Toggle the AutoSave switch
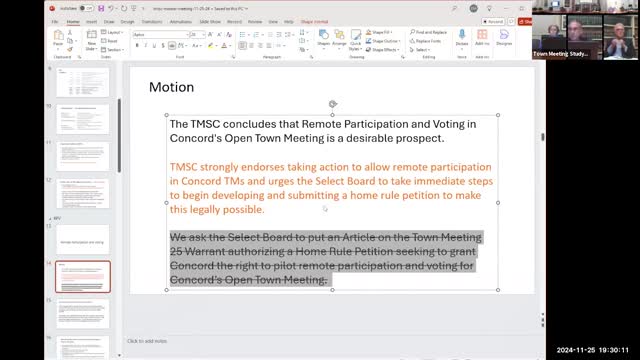 pos(86,8)
